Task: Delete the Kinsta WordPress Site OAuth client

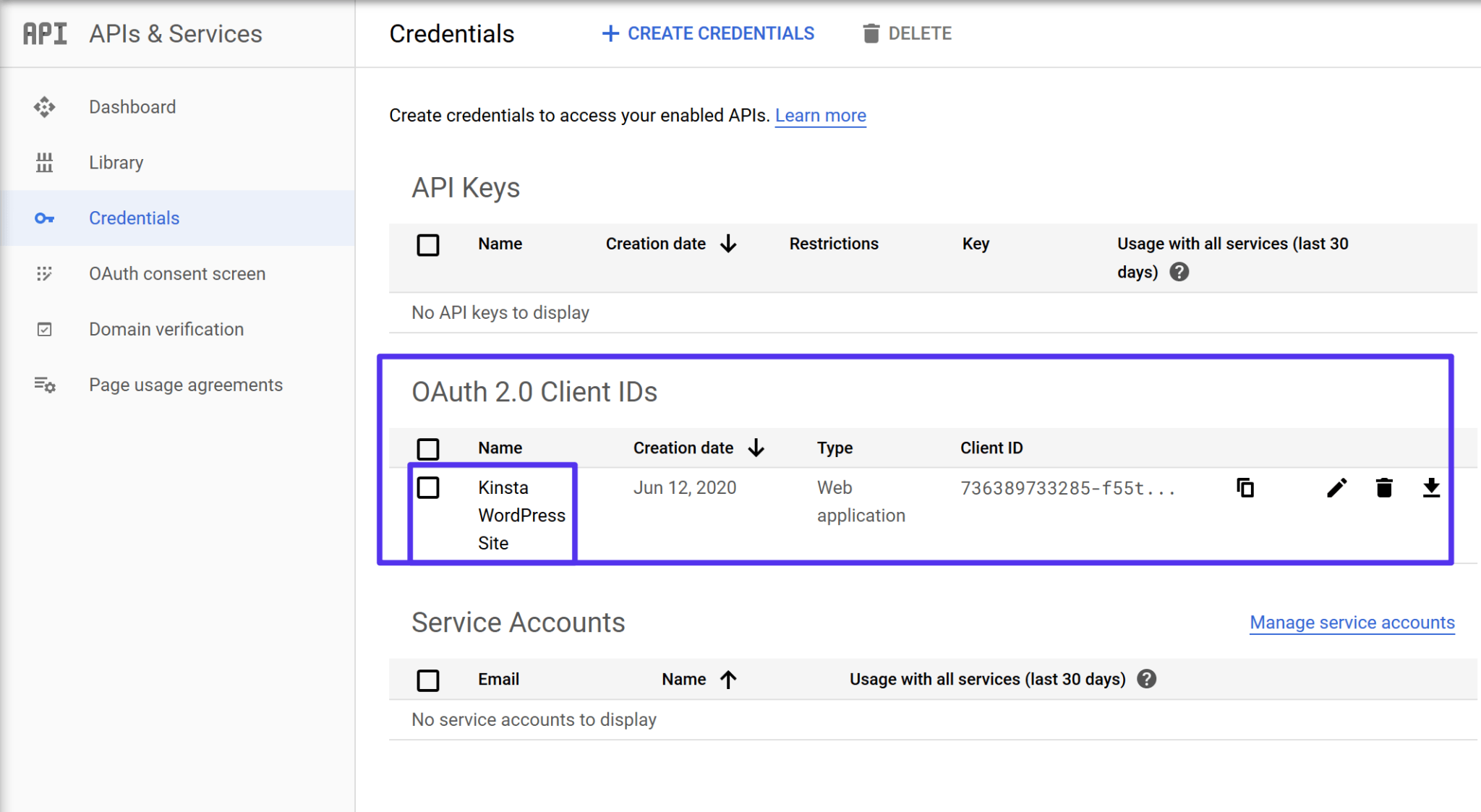Action: (1384, 488)
